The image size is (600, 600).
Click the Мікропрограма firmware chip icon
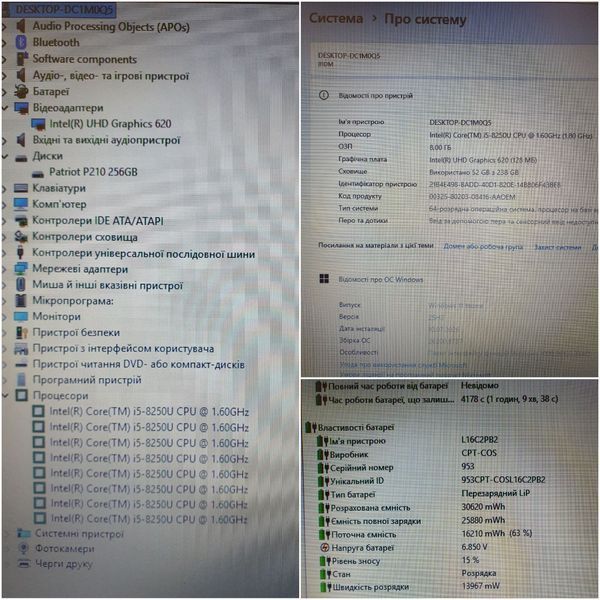(x=21, y=300)
